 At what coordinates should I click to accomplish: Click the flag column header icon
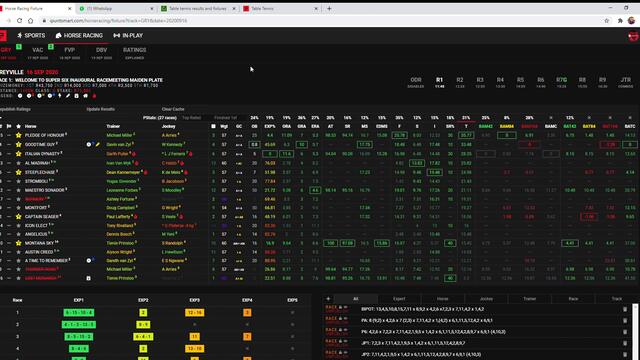click(x=9, y=127)
